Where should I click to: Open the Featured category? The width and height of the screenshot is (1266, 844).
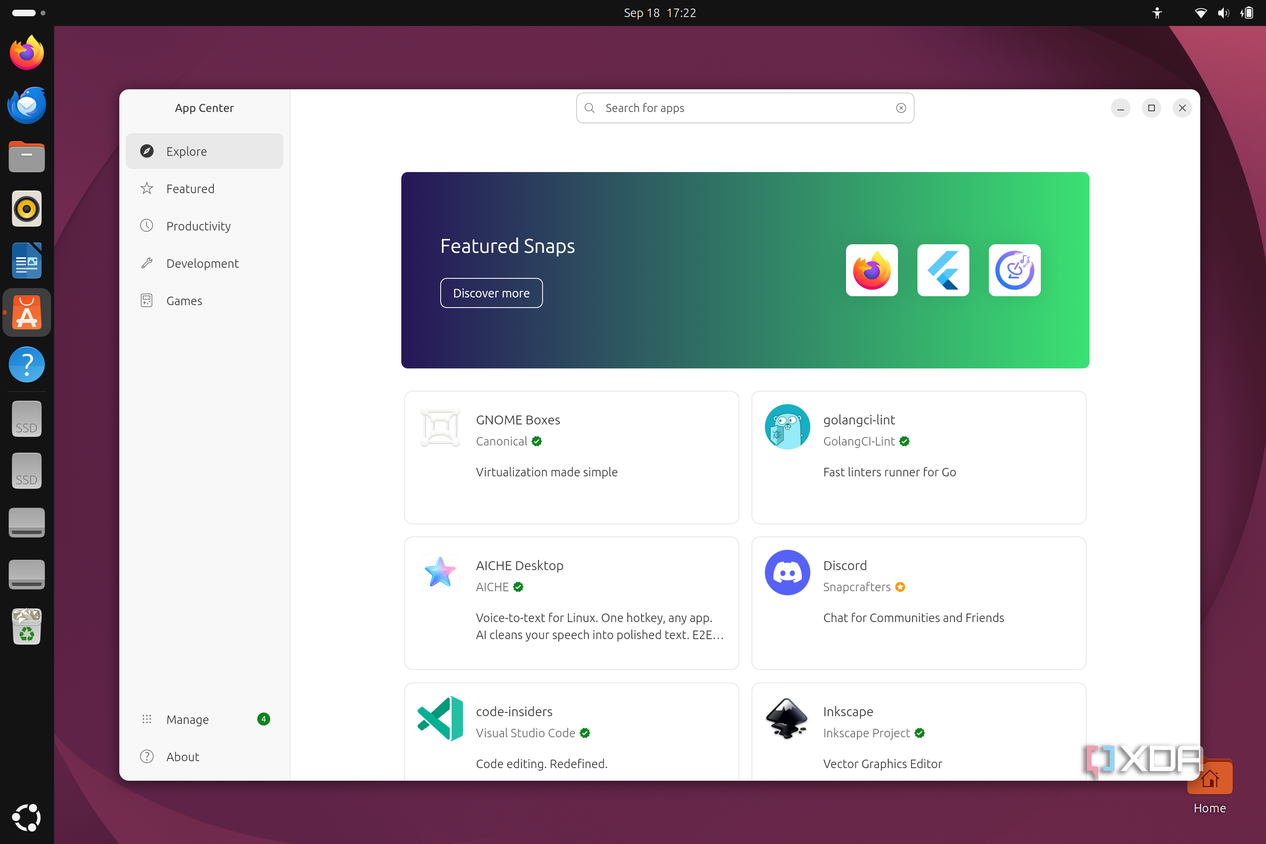click(x=204, y=188)
